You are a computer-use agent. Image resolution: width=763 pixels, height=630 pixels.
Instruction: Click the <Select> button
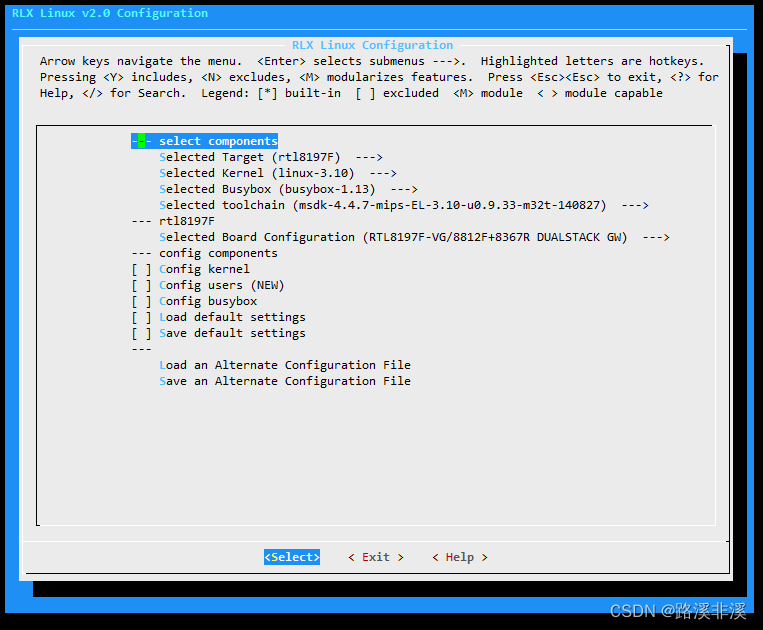click(292, 557)
